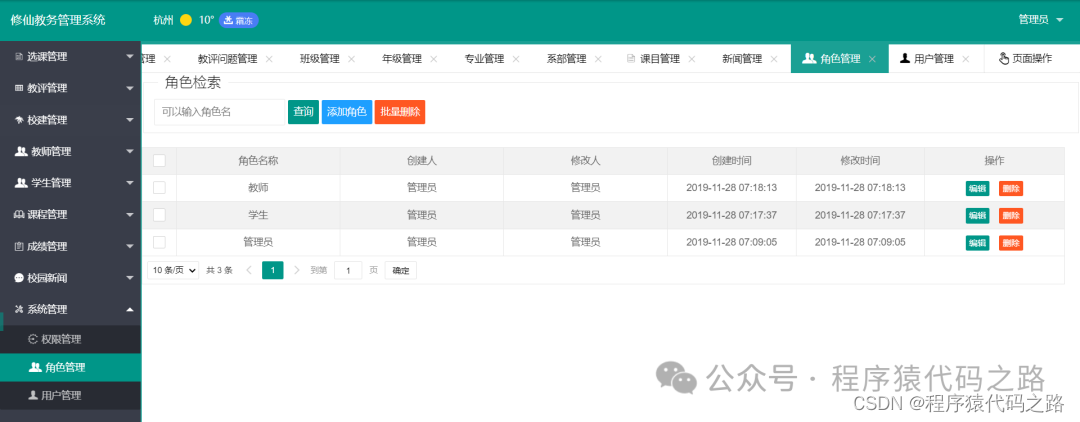
Task: Click the 页面操作 hand pointer icon
Action: (x=1004, y=59)
